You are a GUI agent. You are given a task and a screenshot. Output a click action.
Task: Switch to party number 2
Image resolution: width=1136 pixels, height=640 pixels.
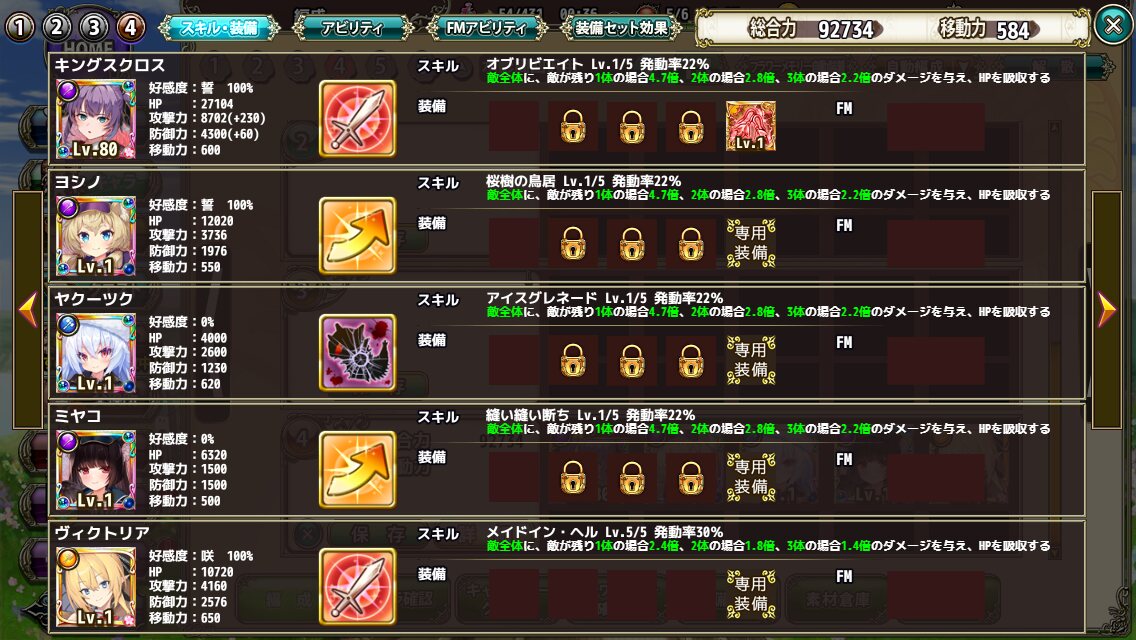57,28
